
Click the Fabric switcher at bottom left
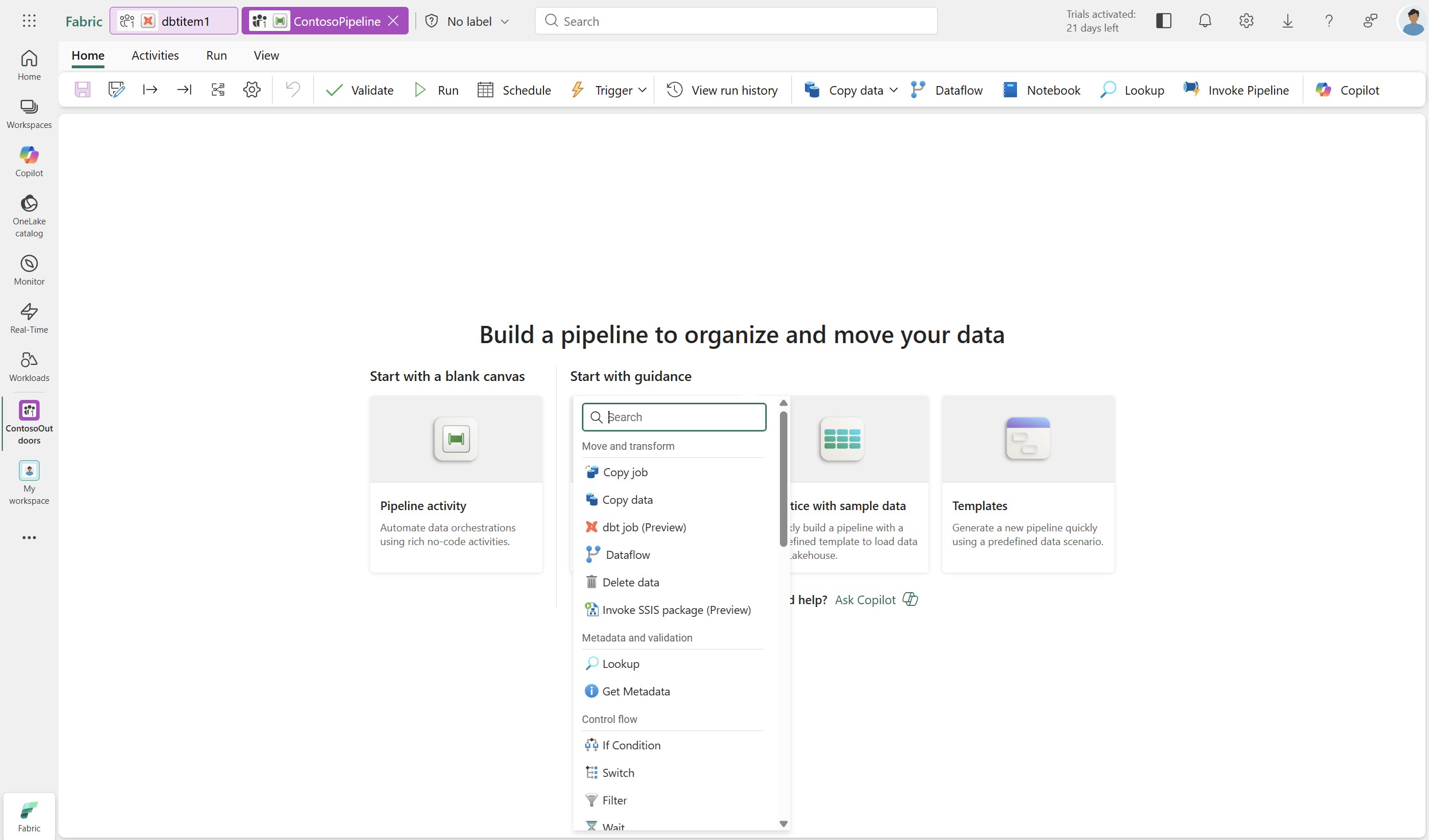tap(29, 816)
